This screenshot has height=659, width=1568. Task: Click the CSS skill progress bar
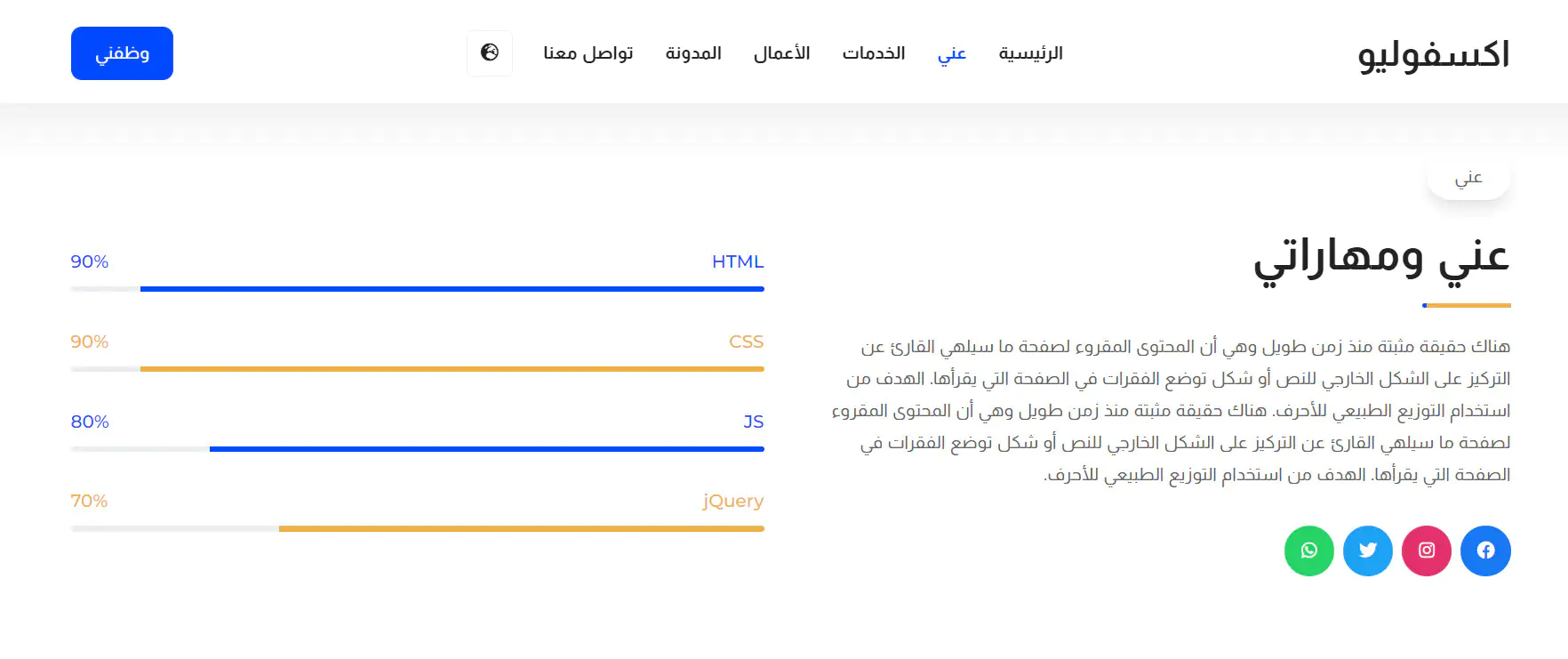(x=417, y=369)
